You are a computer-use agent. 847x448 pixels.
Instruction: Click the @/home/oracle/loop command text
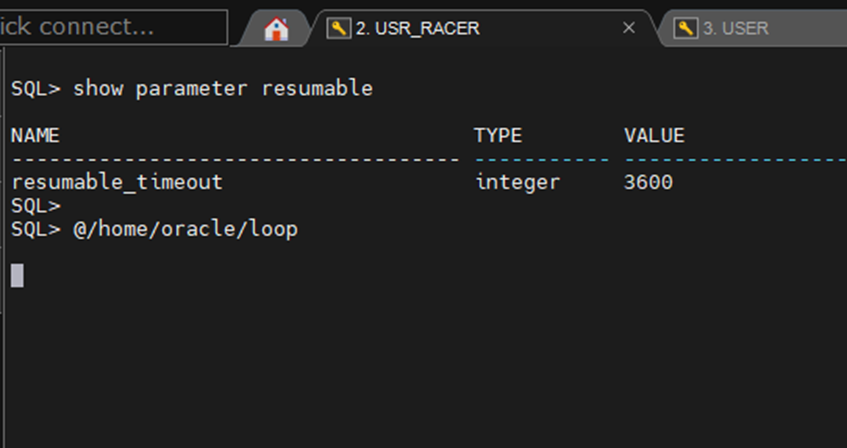pos(185,229)
